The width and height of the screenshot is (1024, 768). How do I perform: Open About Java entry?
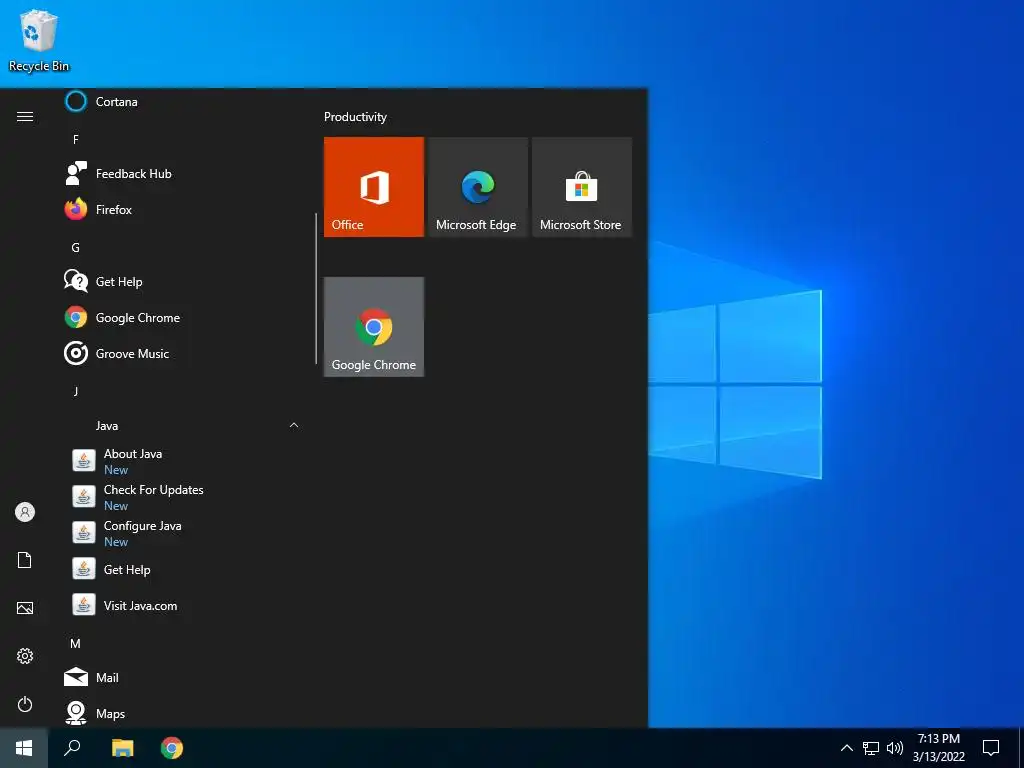(183, 461)
